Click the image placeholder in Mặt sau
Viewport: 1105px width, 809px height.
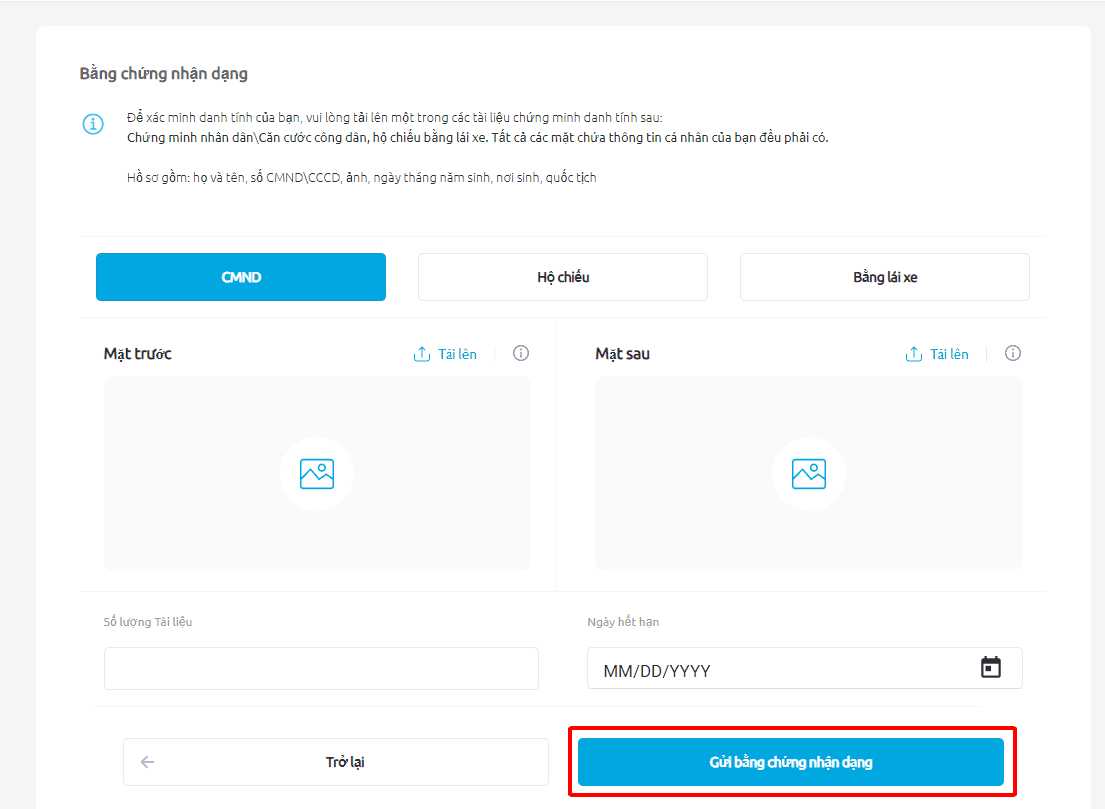808,474
